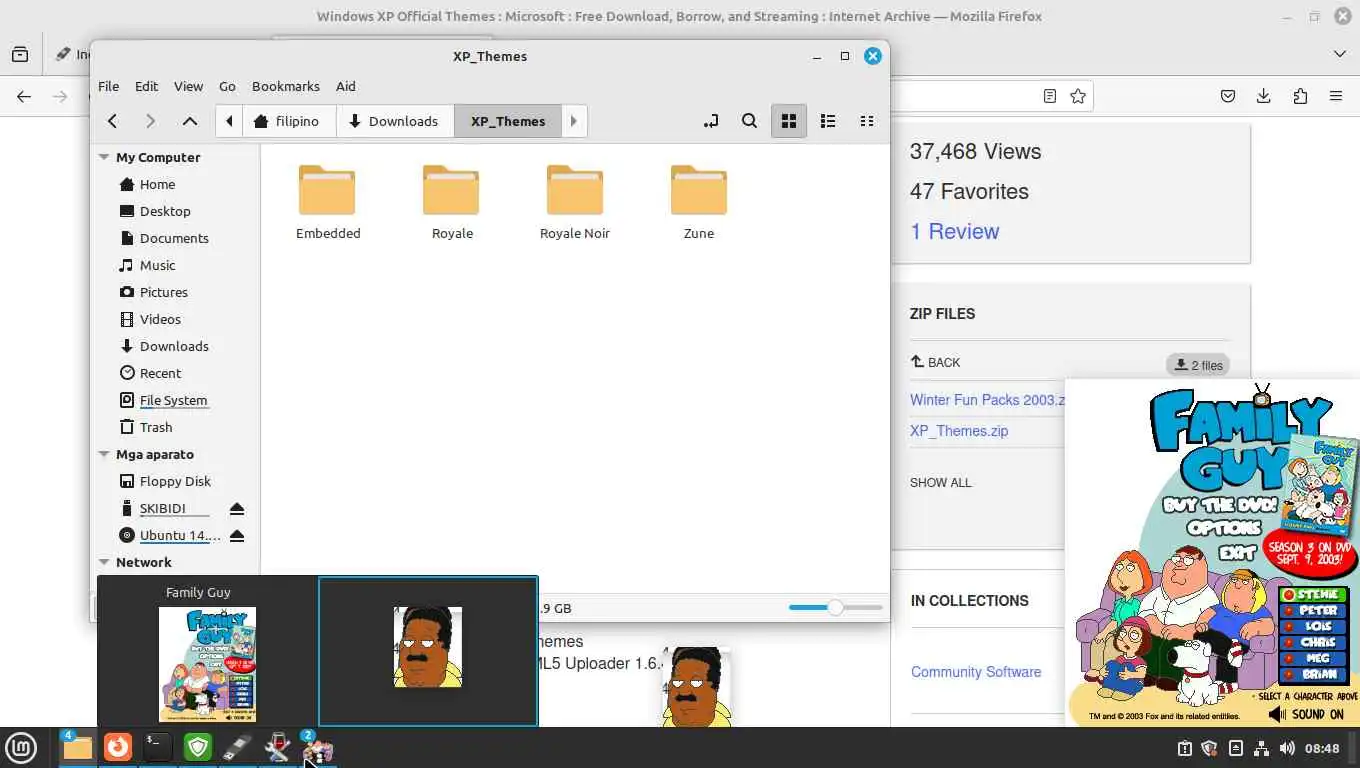Open the Bookmarks menu
Image resolution: width=1360 pixels, height=768 pixels.
[x=286, y=86]
